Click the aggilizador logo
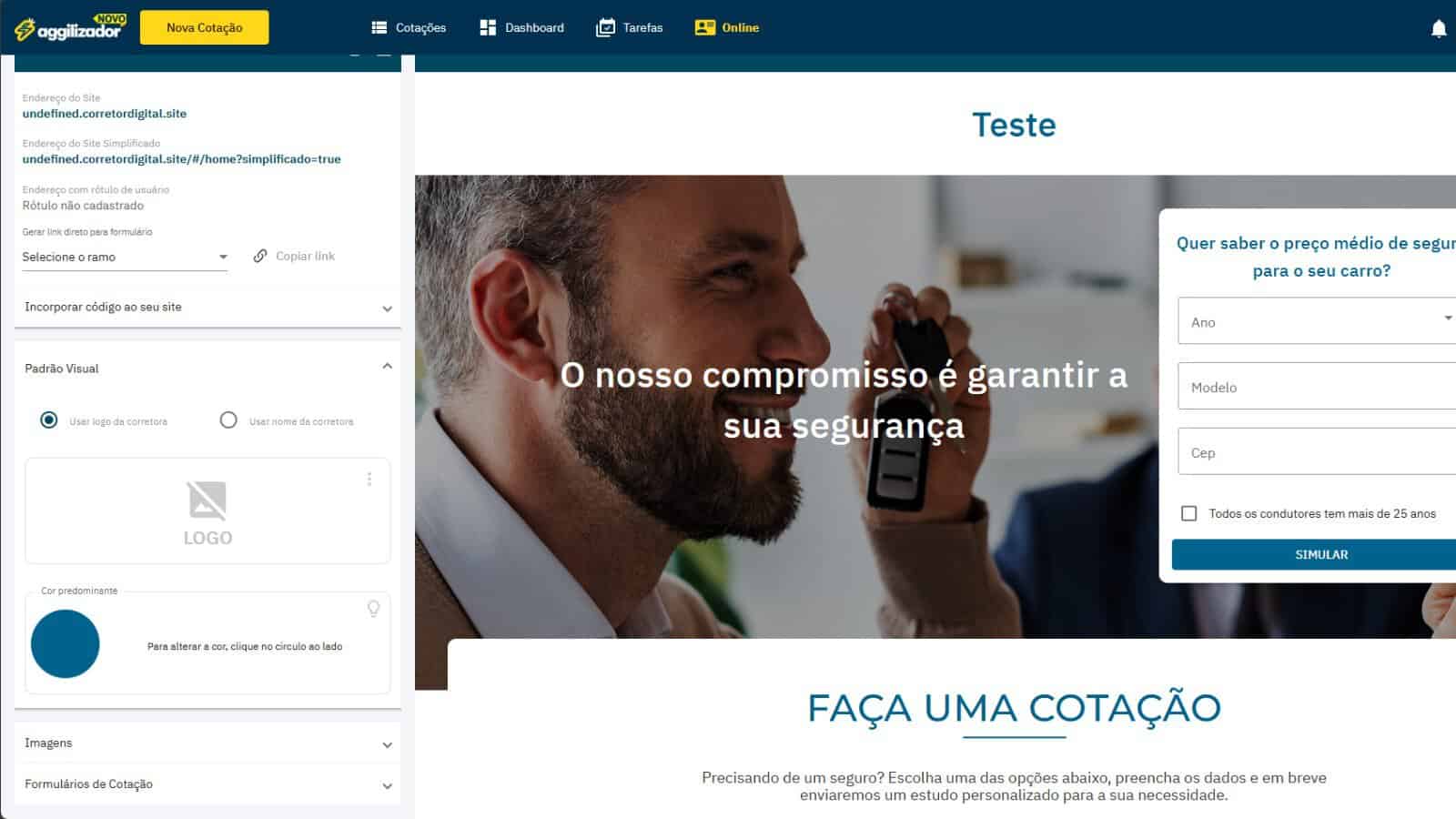 point(70,27)
